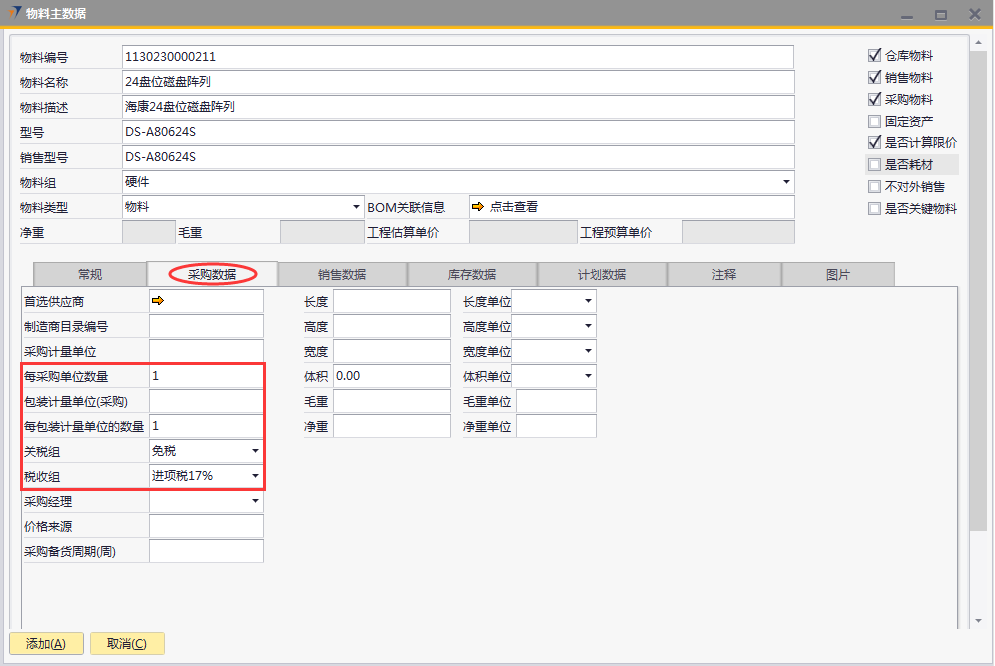Check the 不对外销售 option
The image size is (995, 666).
875,187
